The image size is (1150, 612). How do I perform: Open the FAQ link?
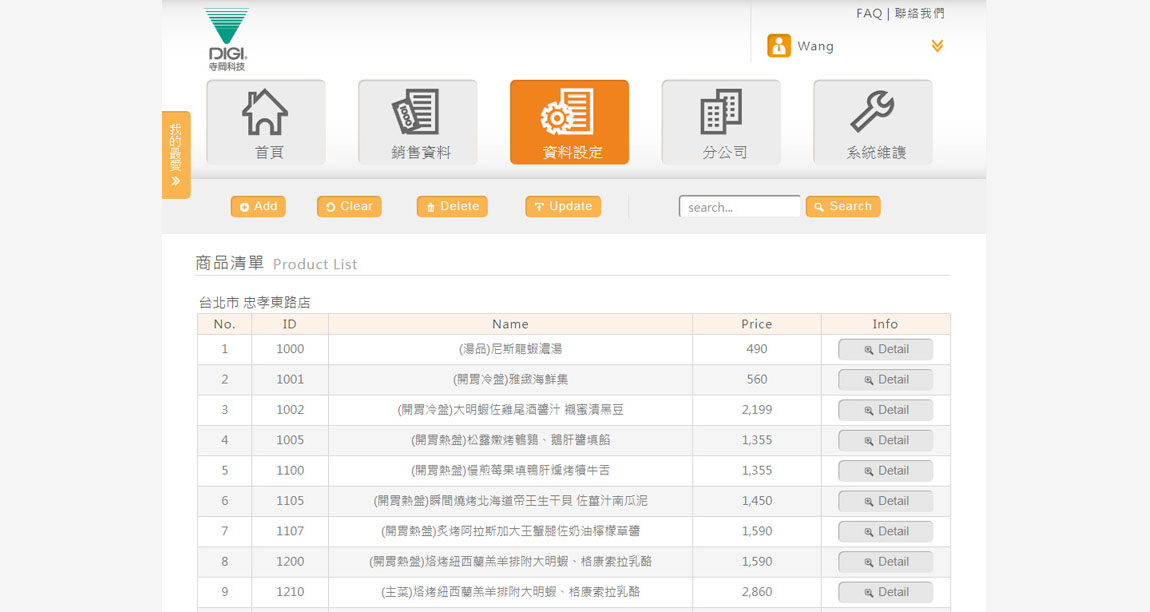869,13
